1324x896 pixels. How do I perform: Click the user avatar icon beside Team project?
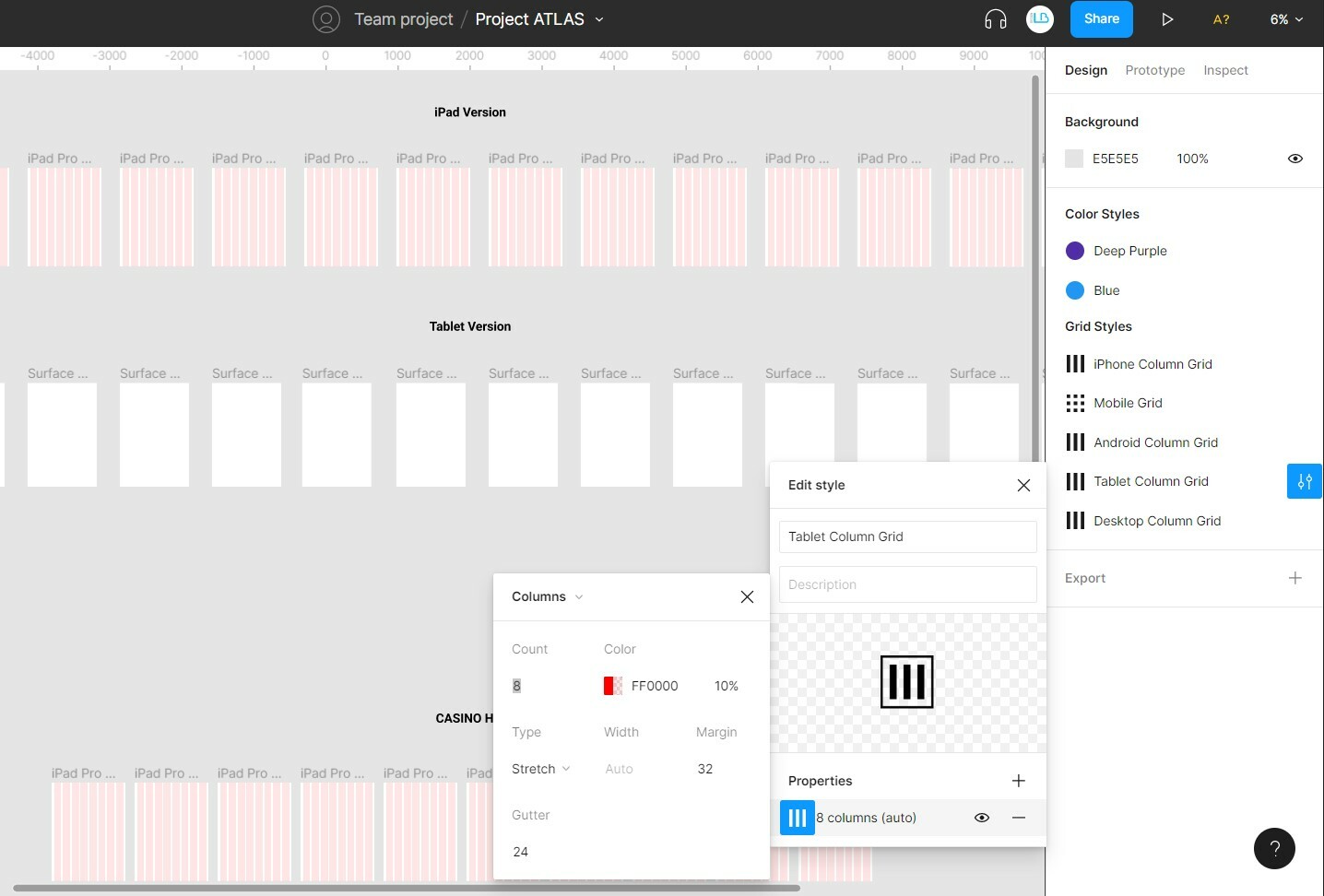(326, 19)
